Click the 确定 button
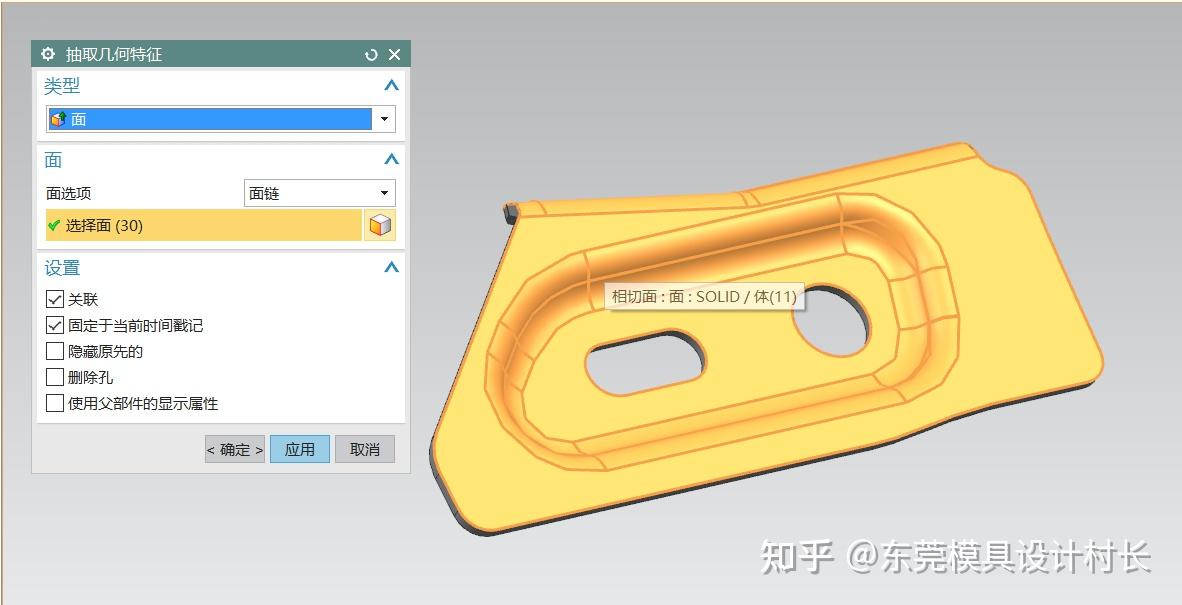 233,449
